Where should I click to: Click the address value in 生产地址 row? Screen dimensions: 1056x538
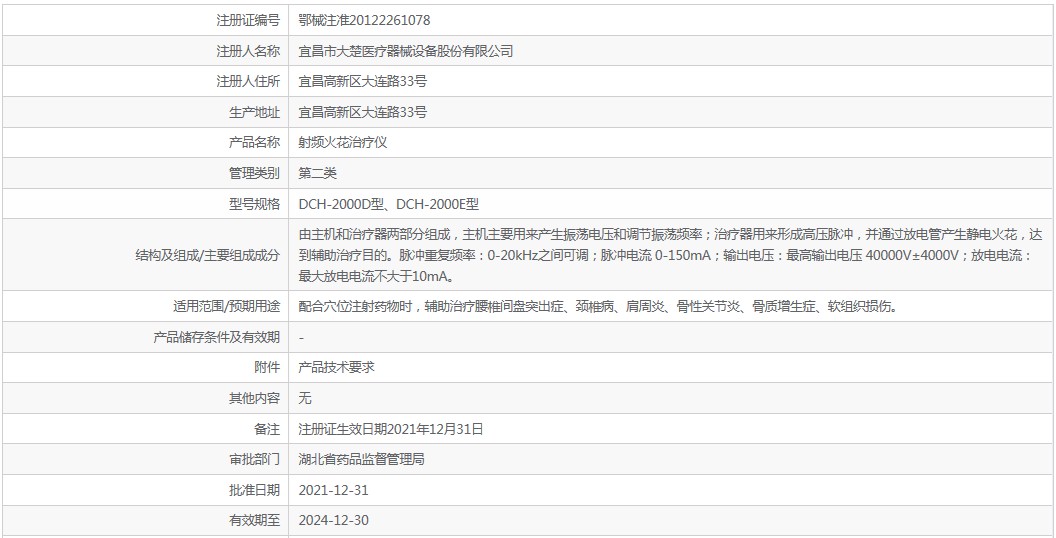click(x=362, y=112)
